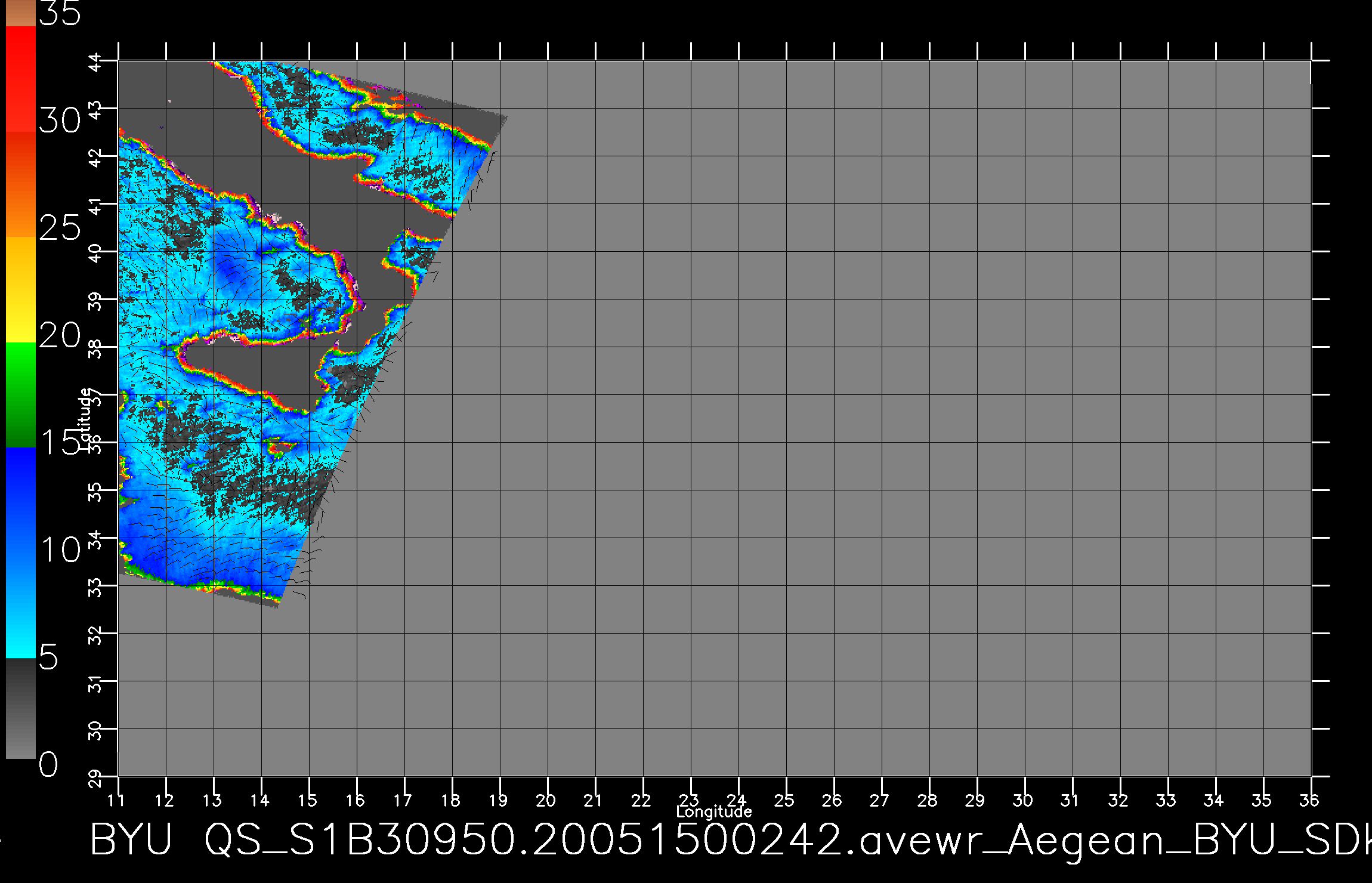Click latitude tick label 33
The width and height of the screenshot is (1372, 883).
[x=95, y=586]
